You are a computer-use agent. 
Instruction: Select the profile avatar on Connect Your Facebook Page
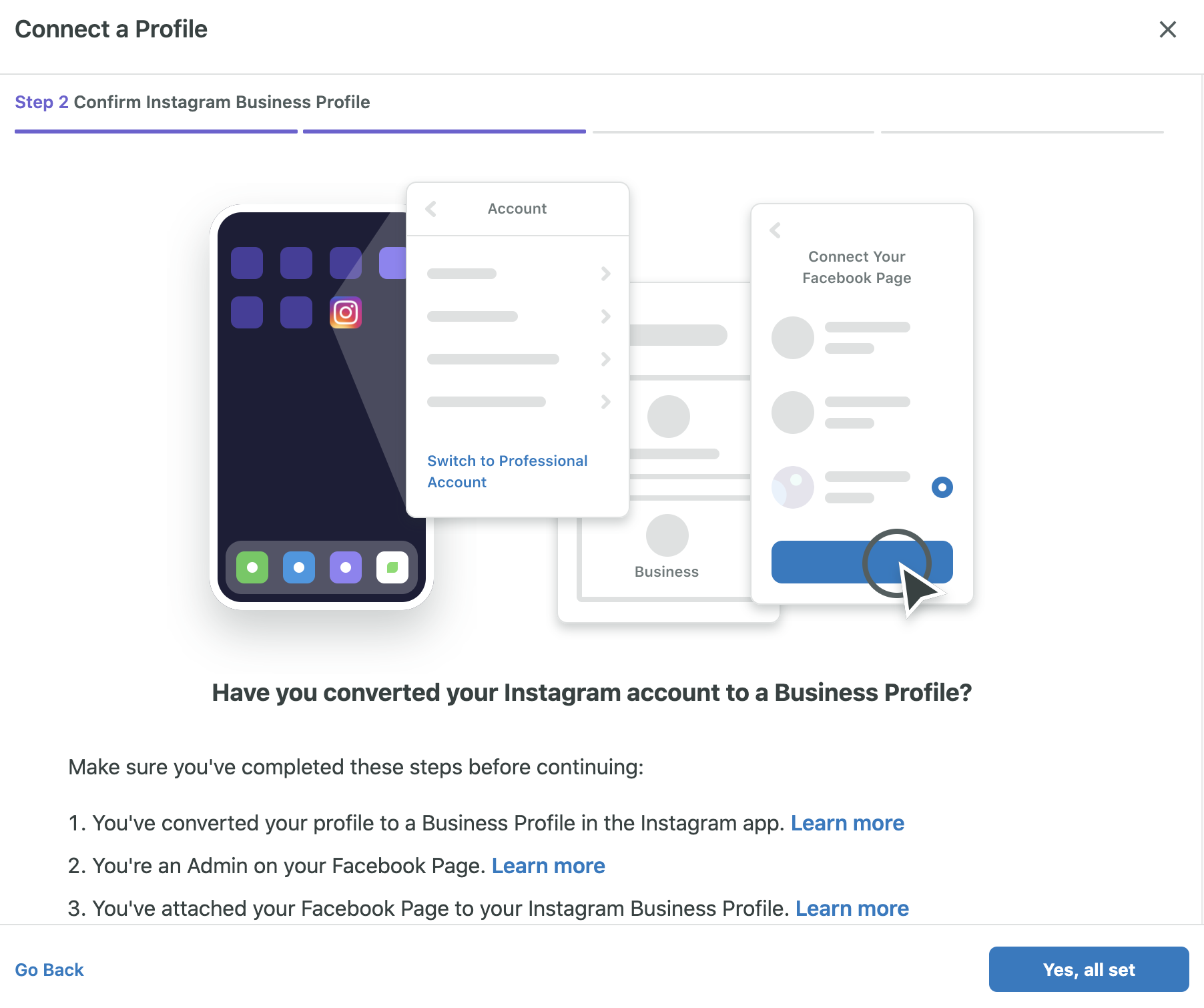click(792, 337)
